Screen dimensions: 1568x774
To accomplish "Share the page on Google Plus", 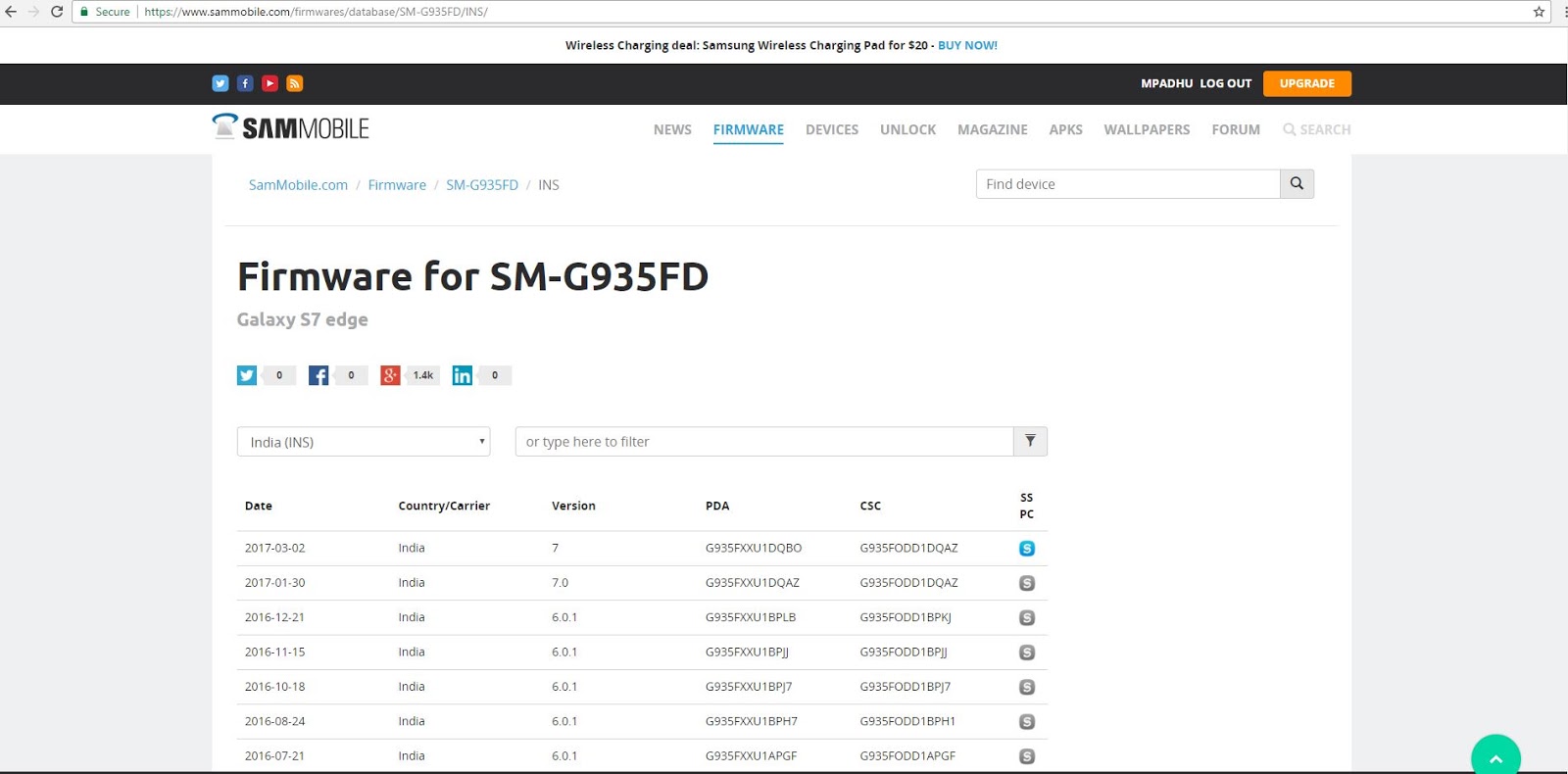I will [390, 375].
